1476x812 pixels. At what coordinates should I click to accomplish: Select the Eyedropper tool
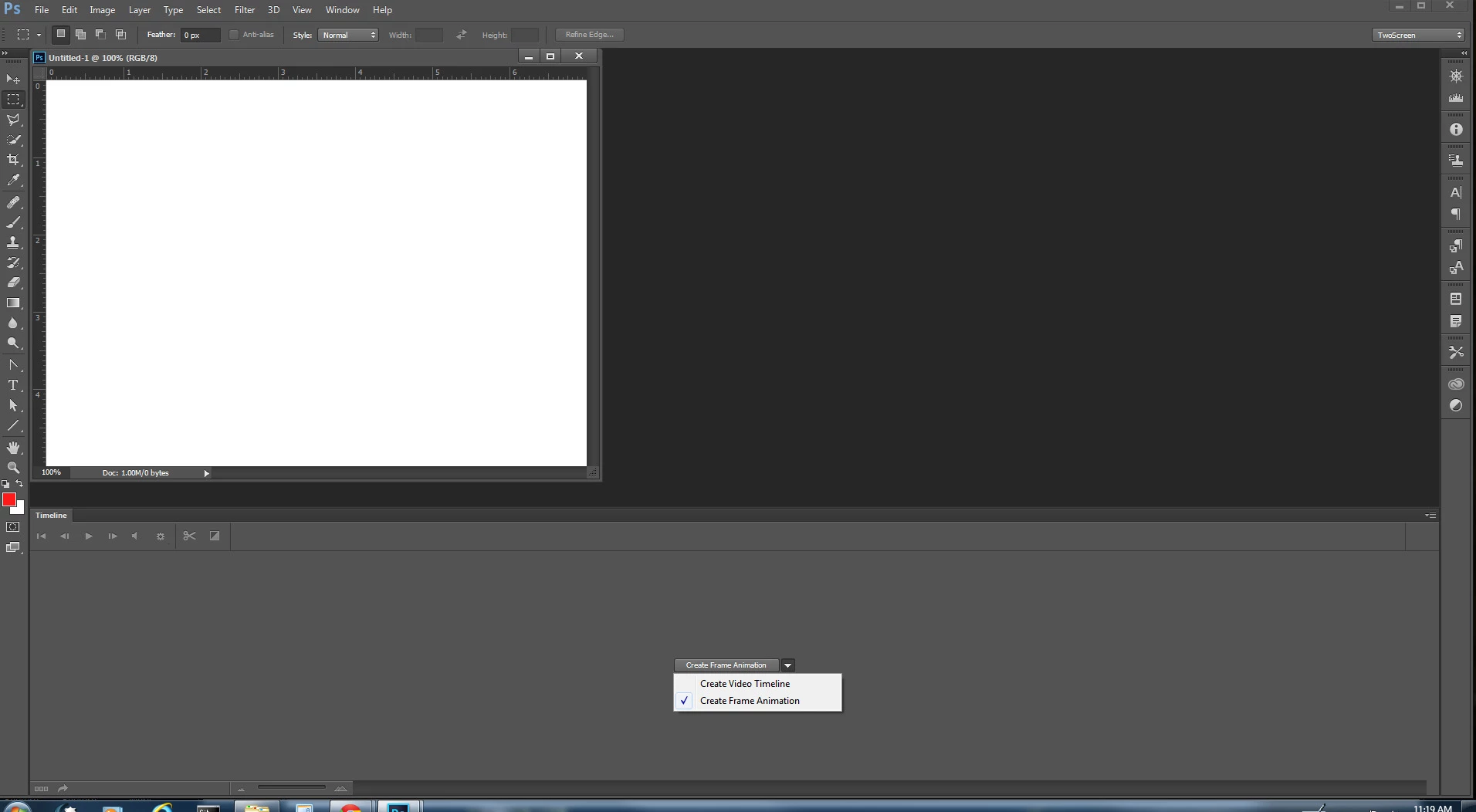[x=13, y=180]
